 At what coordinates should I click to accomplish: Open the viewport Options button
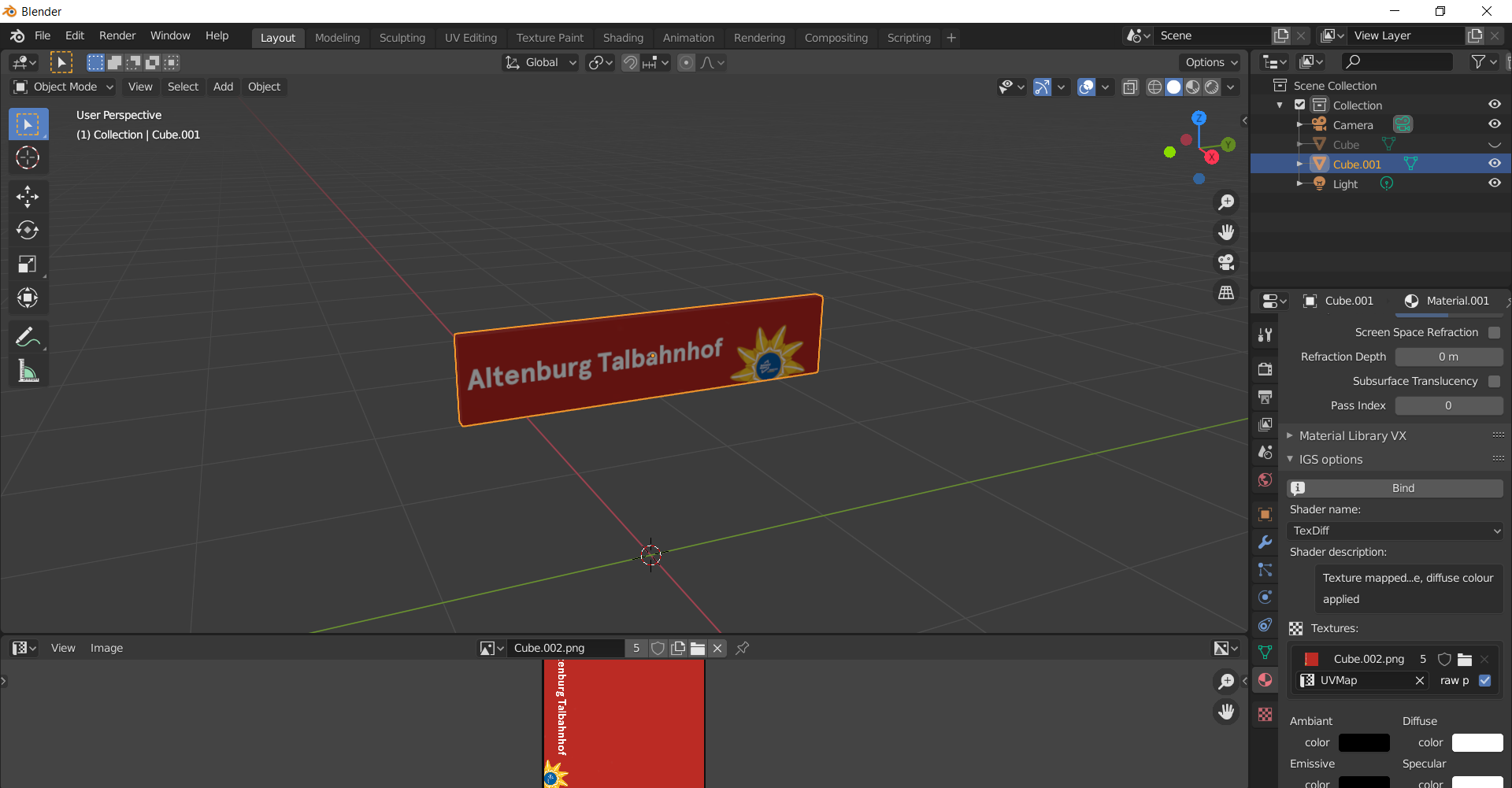point(1211,62)
